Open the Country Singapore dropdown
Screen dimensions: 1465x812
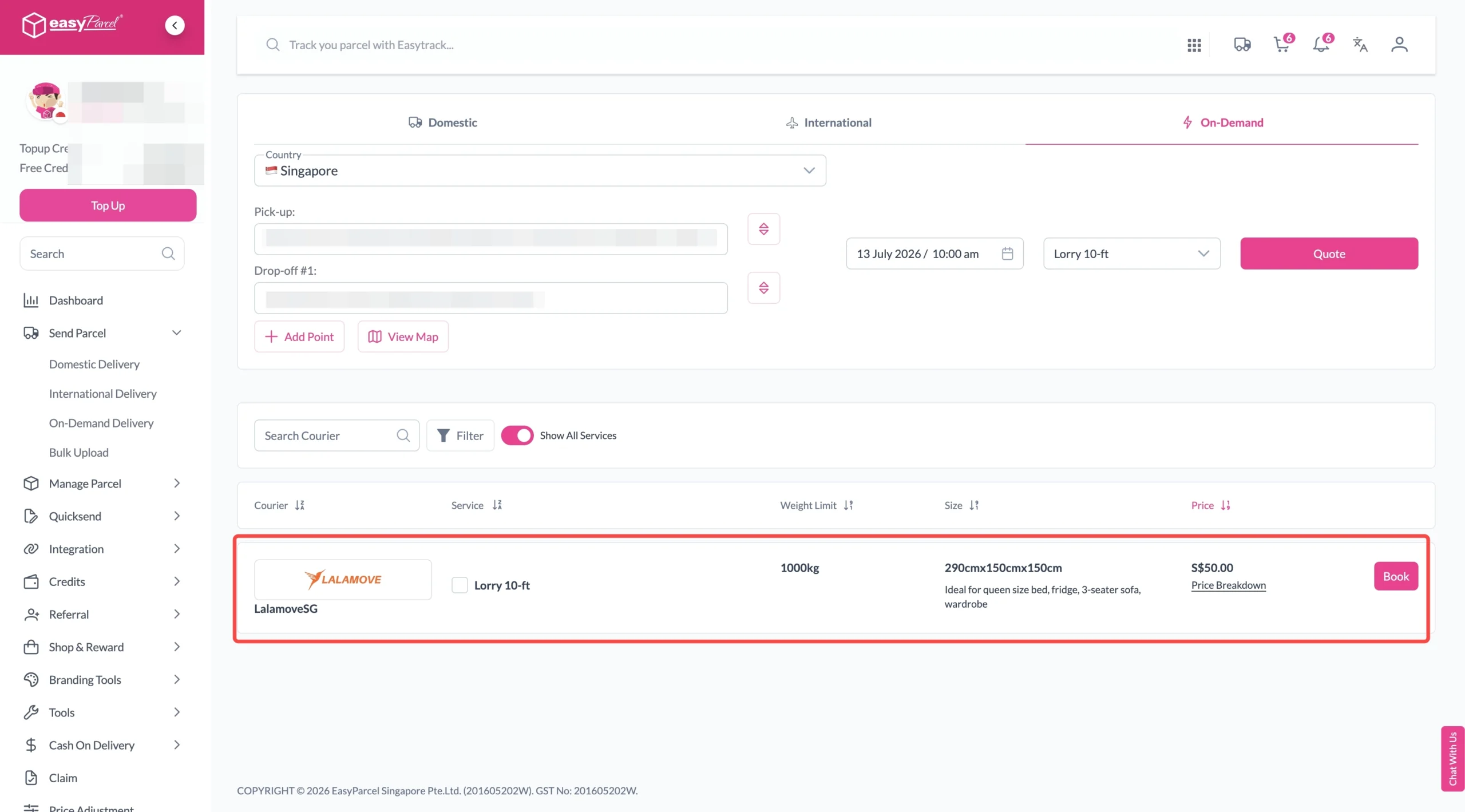tap(540, 171)
